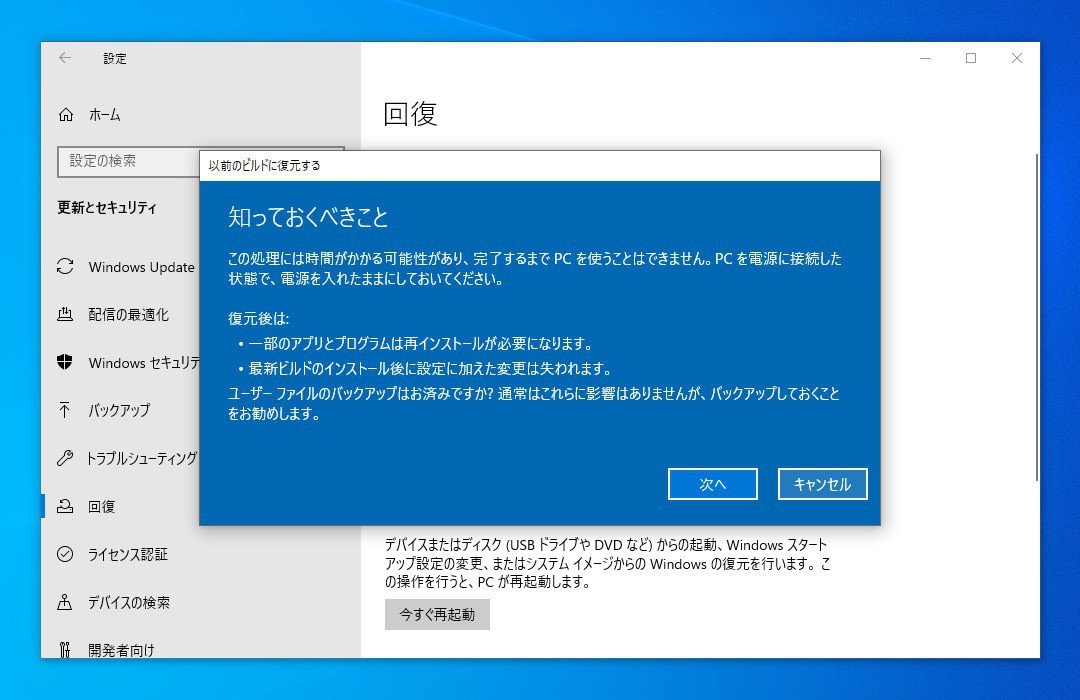The height and width of the screenshot is (700, 1080).
Task: Click the 以前のビルドに復元する dialog title bar
Action: click(539, 165)
